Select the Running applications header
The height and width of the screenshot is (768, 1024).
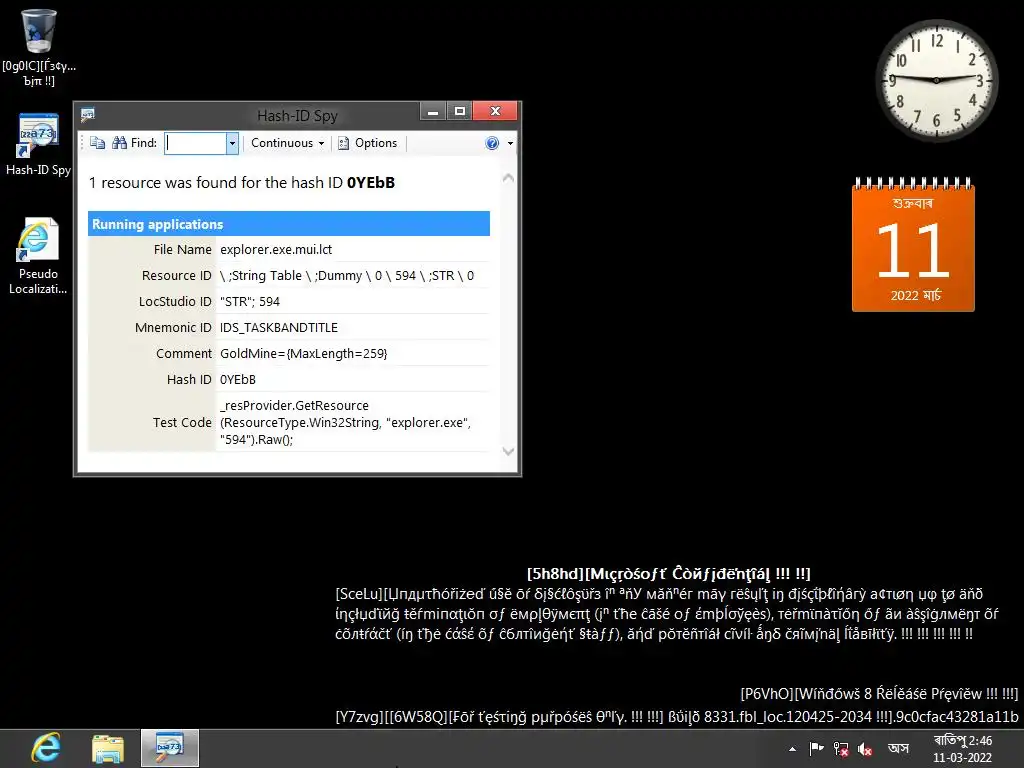(x=289, y=224)
